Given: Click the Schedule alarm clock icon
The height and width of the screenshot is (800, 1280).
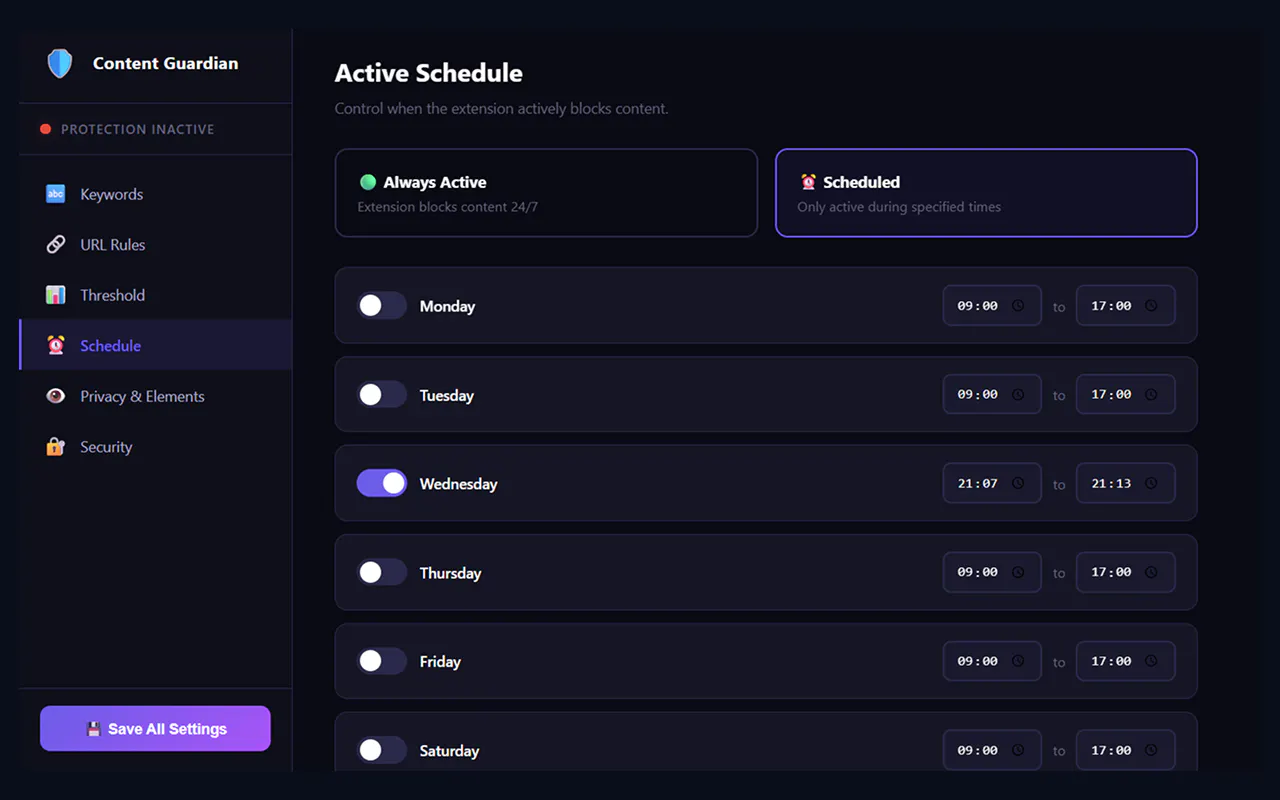Looking at the screenshot, I should 56,346.
